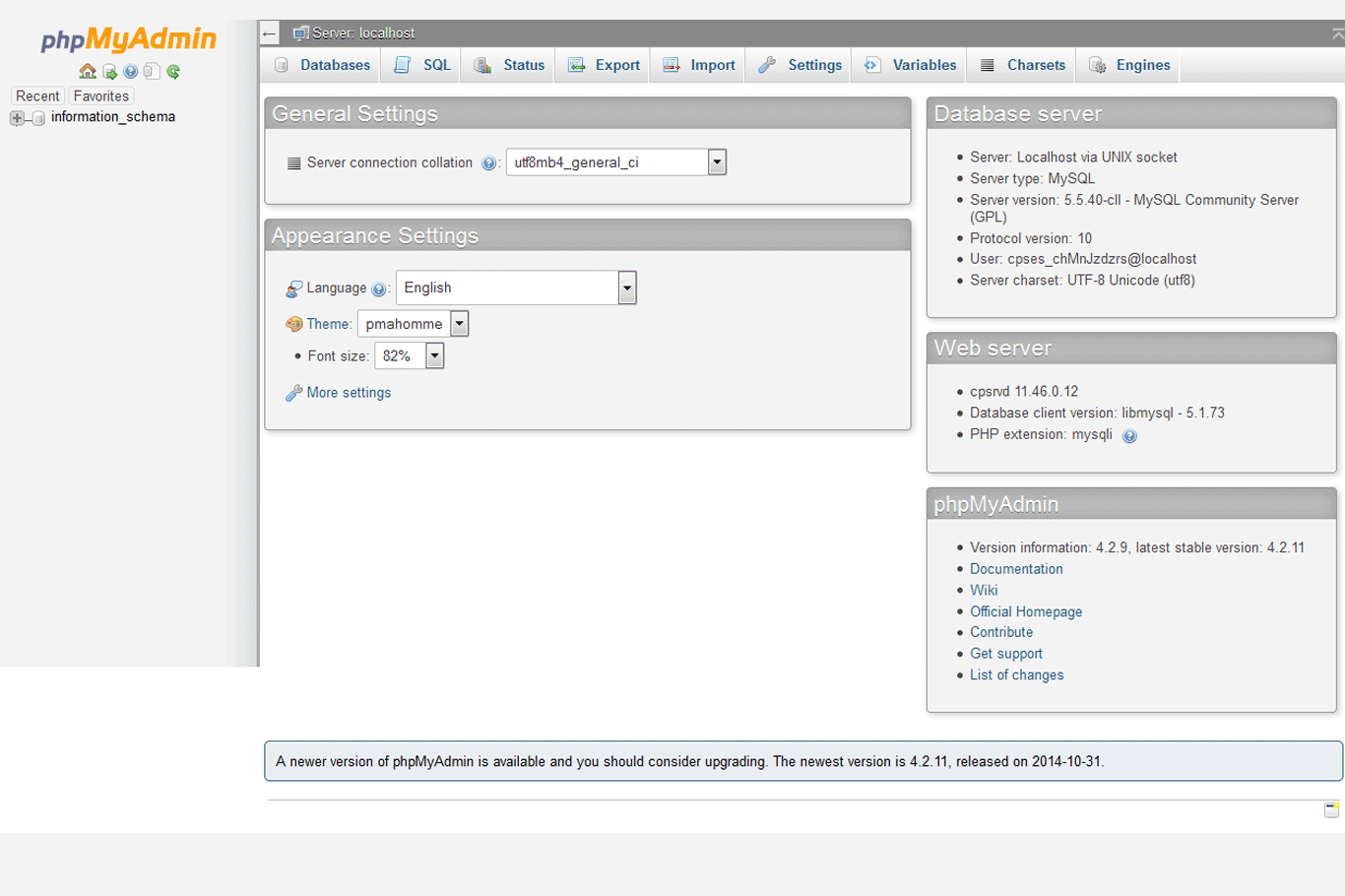Click the help icon next to Language
This screenshot has height=896, width=1345.
380,288
